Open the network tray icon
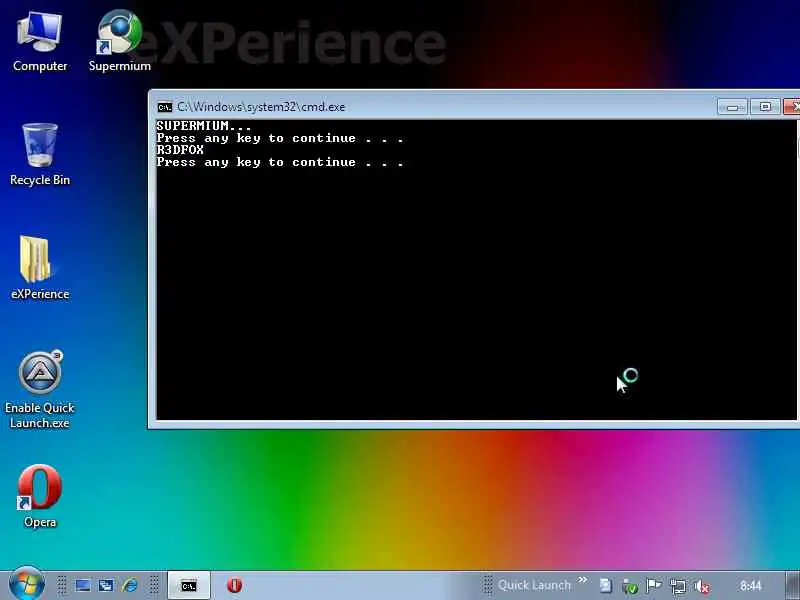 tap(678, 587)
